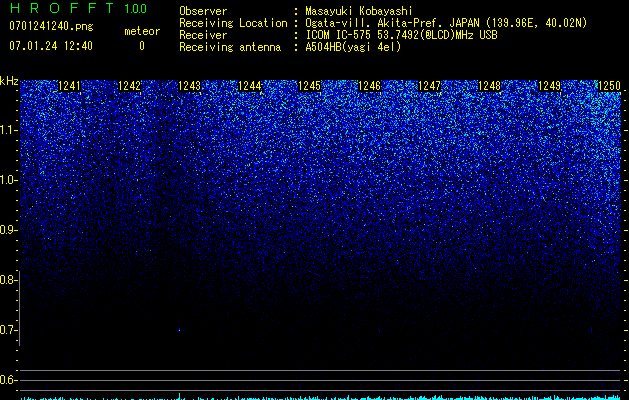Click the 1243 time marker
629x400 pixels.
(x=189, y=86)
